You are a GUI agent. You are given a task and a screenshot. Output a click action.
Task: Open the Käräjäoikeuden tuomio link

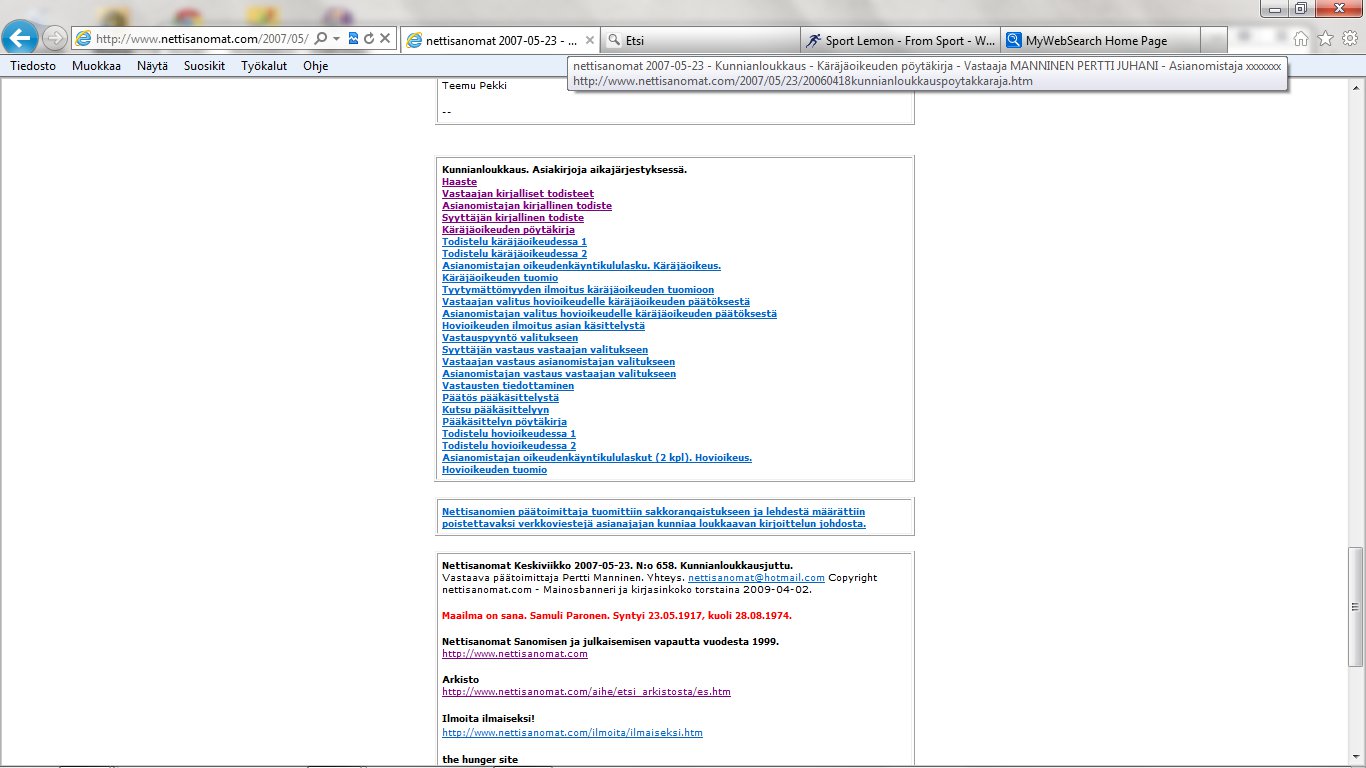pyautogui.click(x=500, y=278)
